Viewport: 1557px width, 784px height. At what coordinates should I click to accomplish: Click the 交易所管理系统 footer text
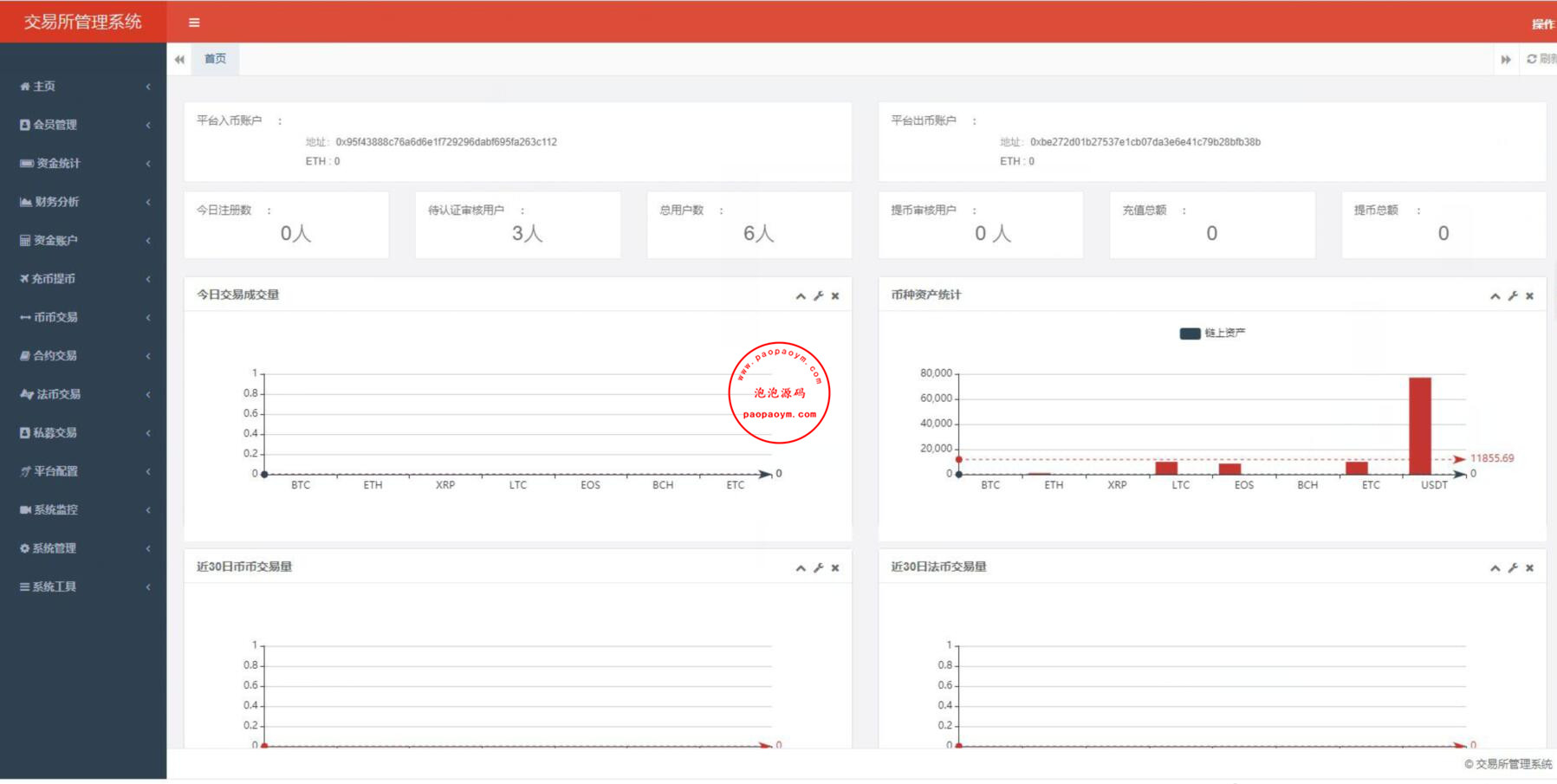[x=1508, y=764]
